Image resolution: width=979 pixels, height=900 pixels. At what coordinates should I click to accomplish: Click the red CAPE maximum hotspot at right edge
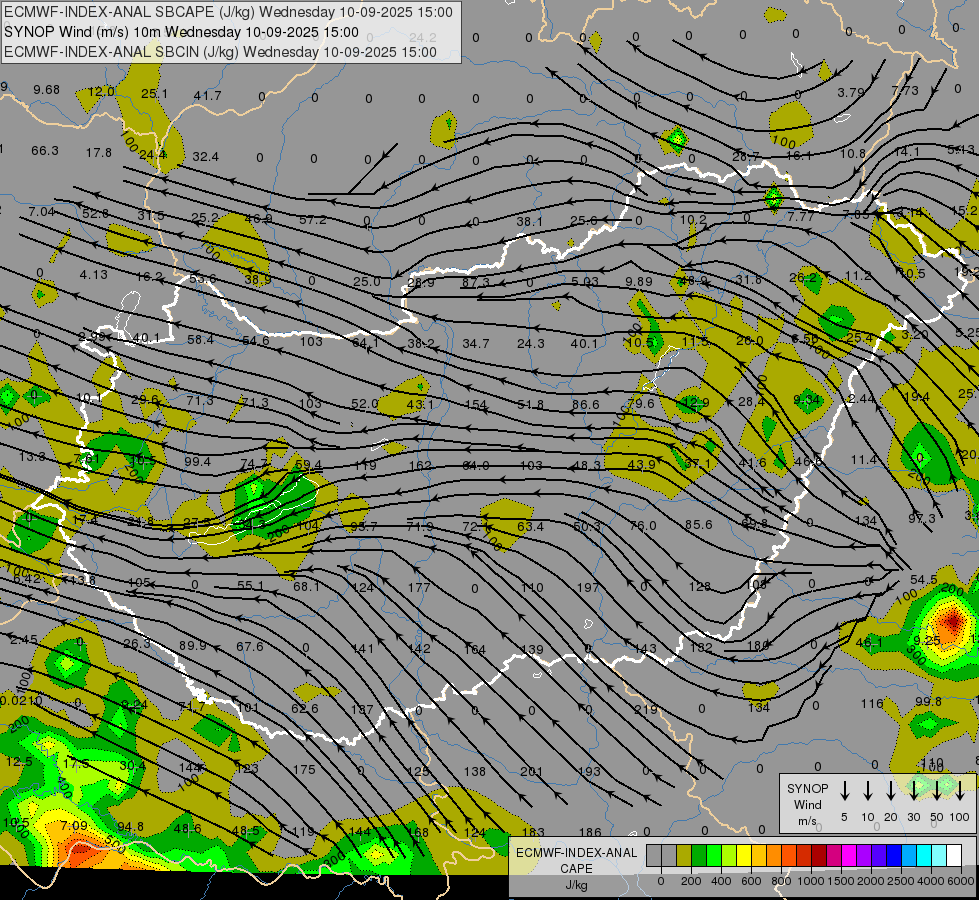coord(953,621)
